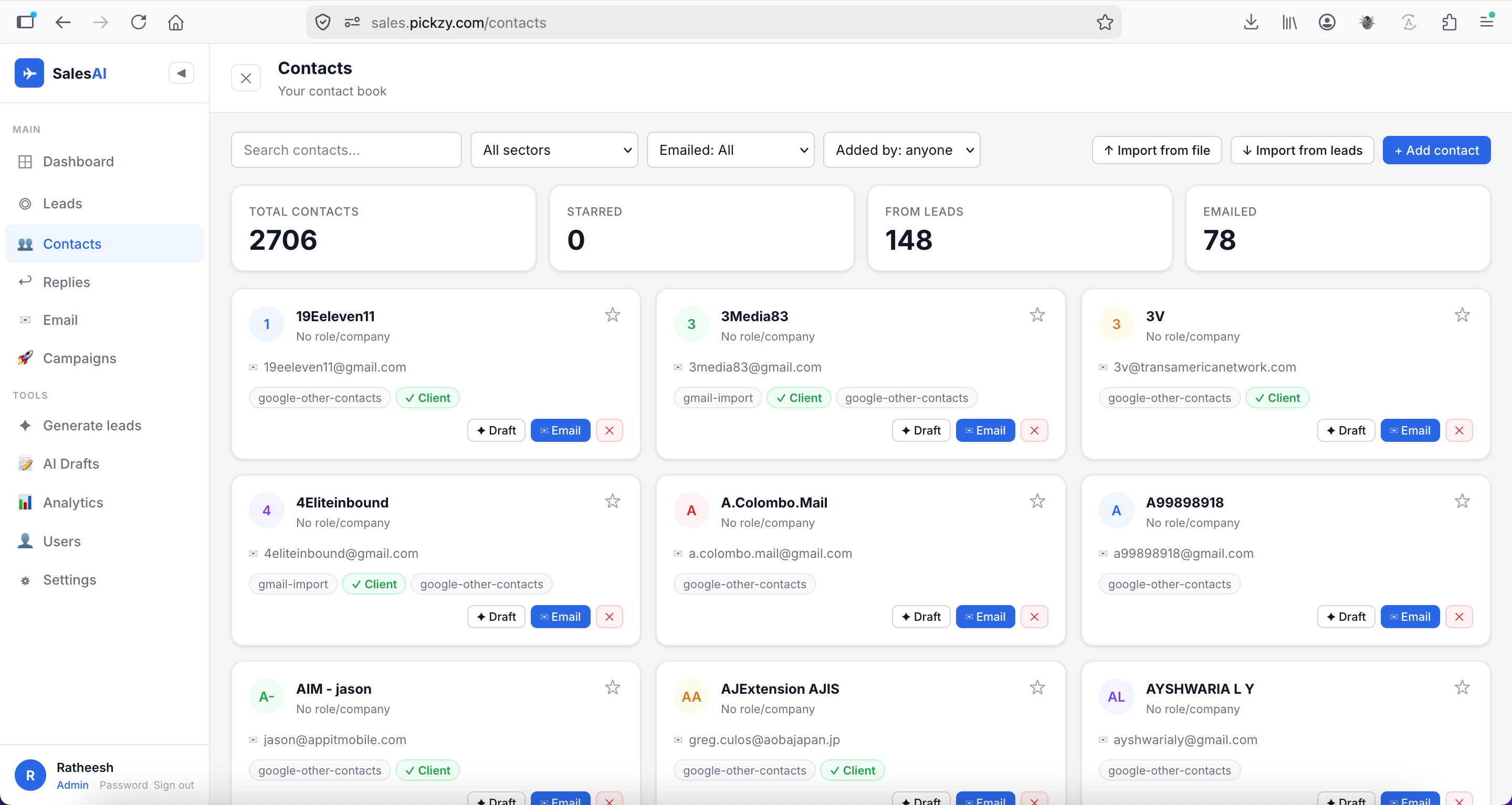Click the 4Eliteinbound avatar

click(x=267, y=511)
